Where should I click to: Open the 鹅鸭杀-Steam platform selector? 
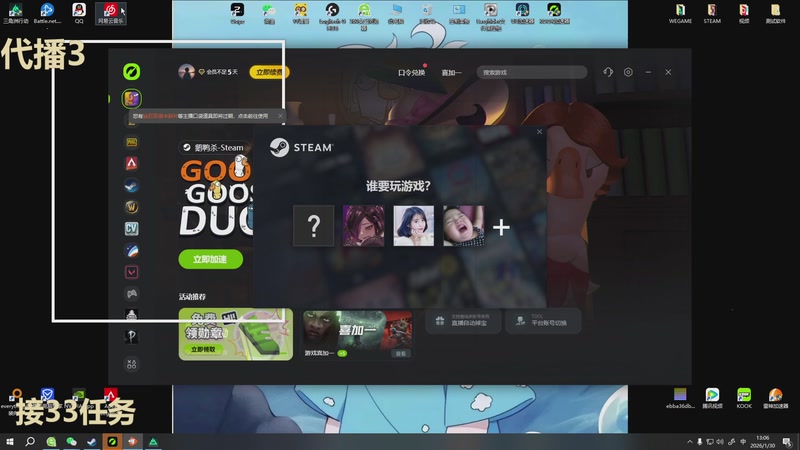click(214, 147)
